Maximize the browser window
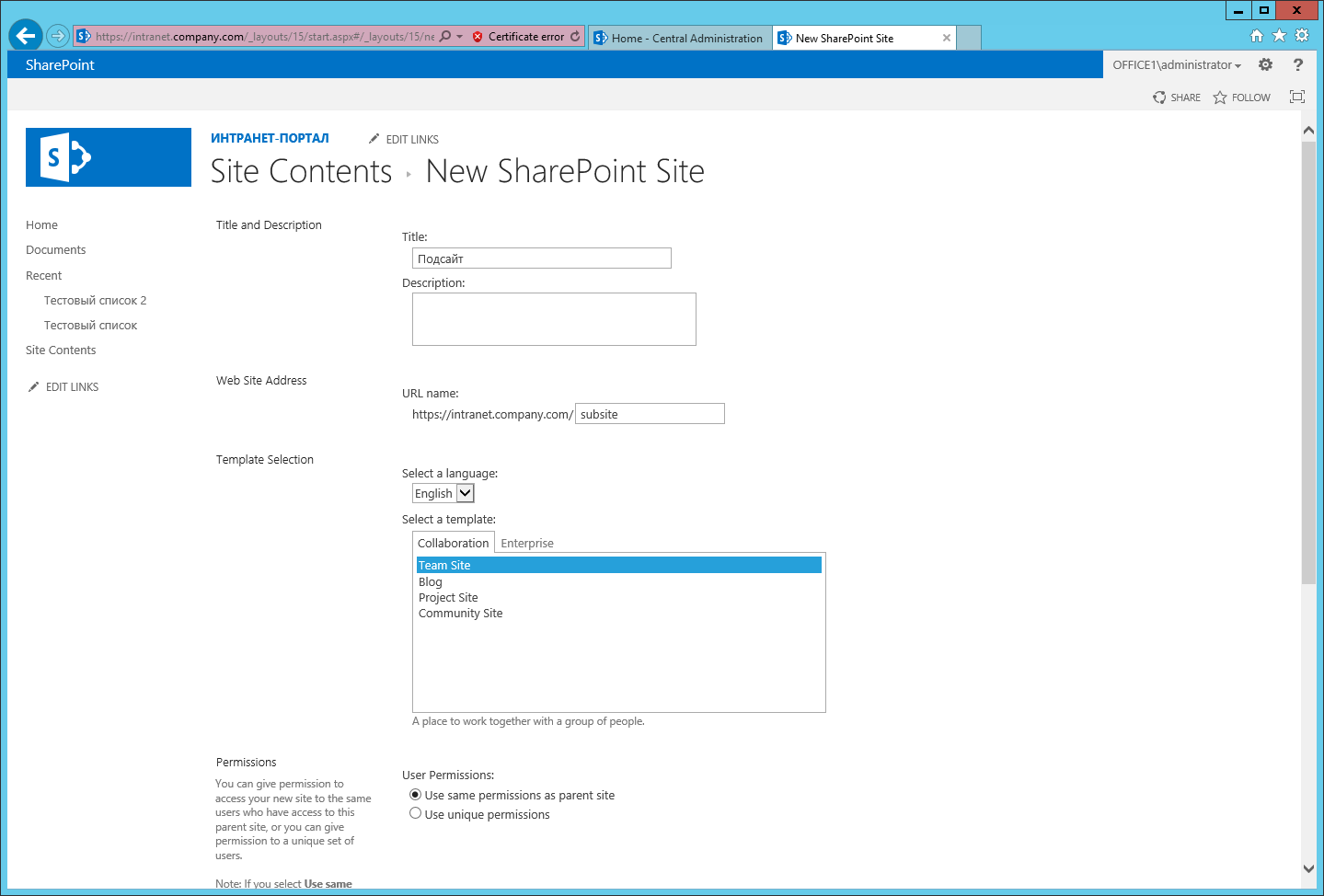Screen dimensions: 1324x896 point(1264,10)
